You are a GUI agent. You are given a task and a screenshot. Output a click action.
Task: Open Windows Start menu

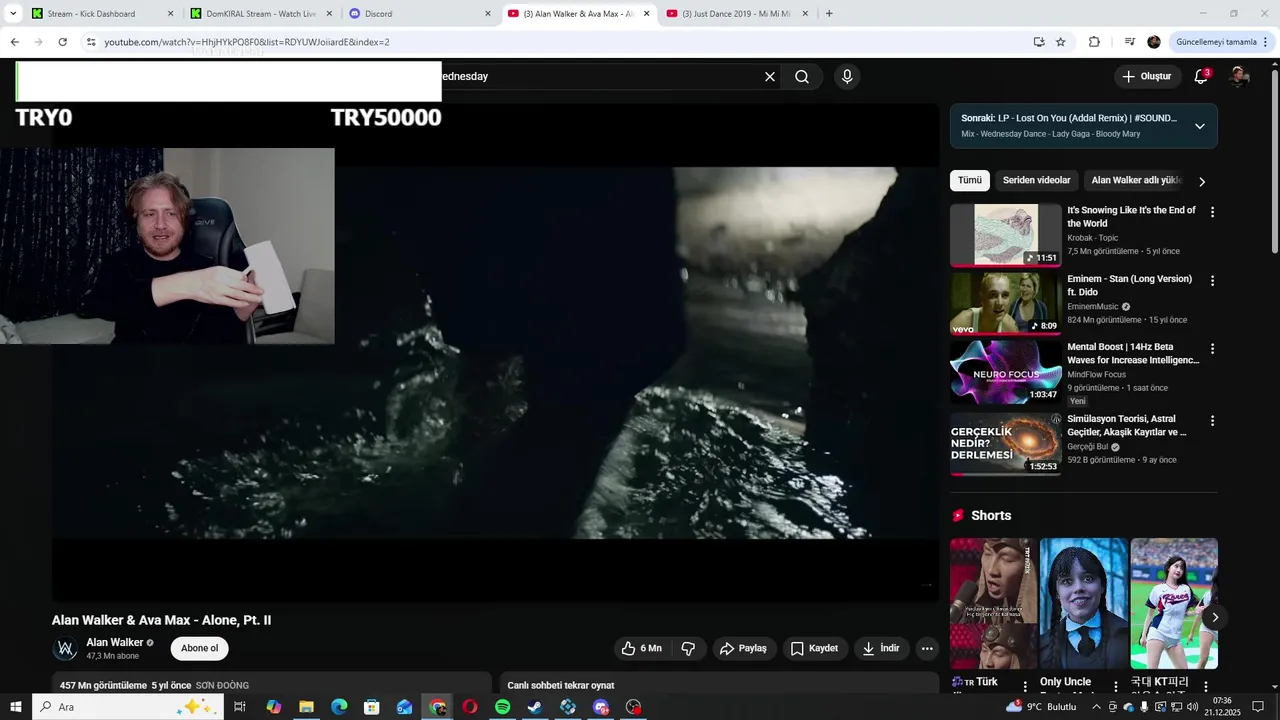[16, 707]
